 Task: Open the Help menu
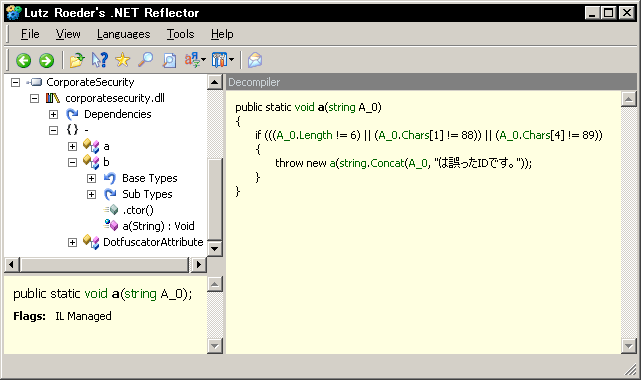[222, 34]
